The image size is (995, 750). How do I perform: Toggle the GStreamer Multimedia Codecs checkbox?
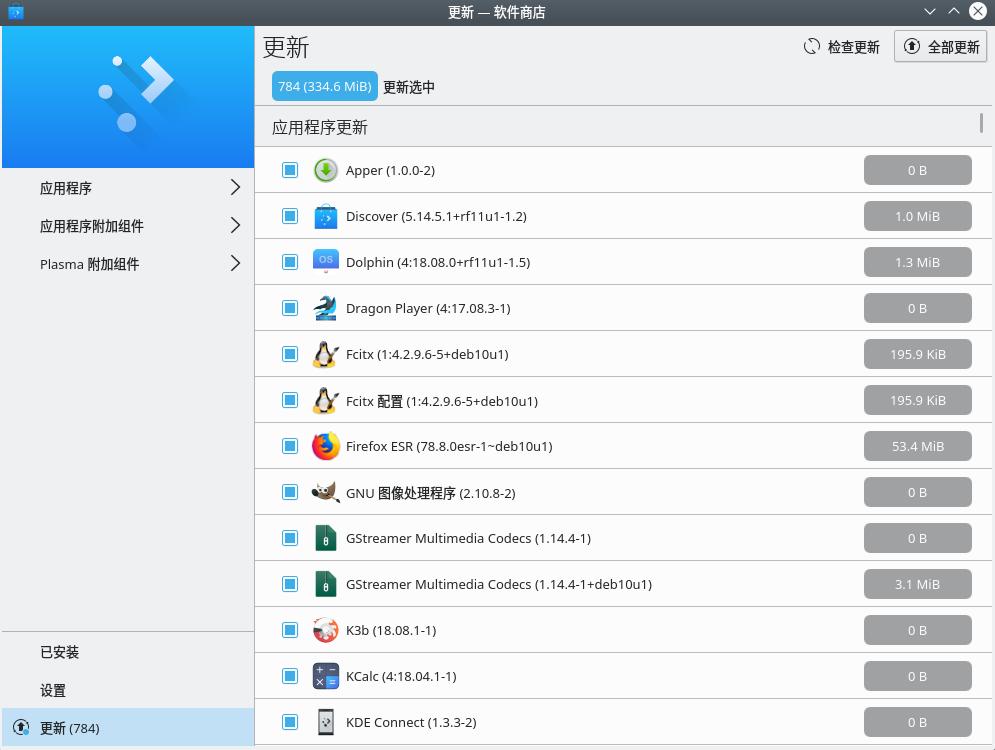[290, 538]
